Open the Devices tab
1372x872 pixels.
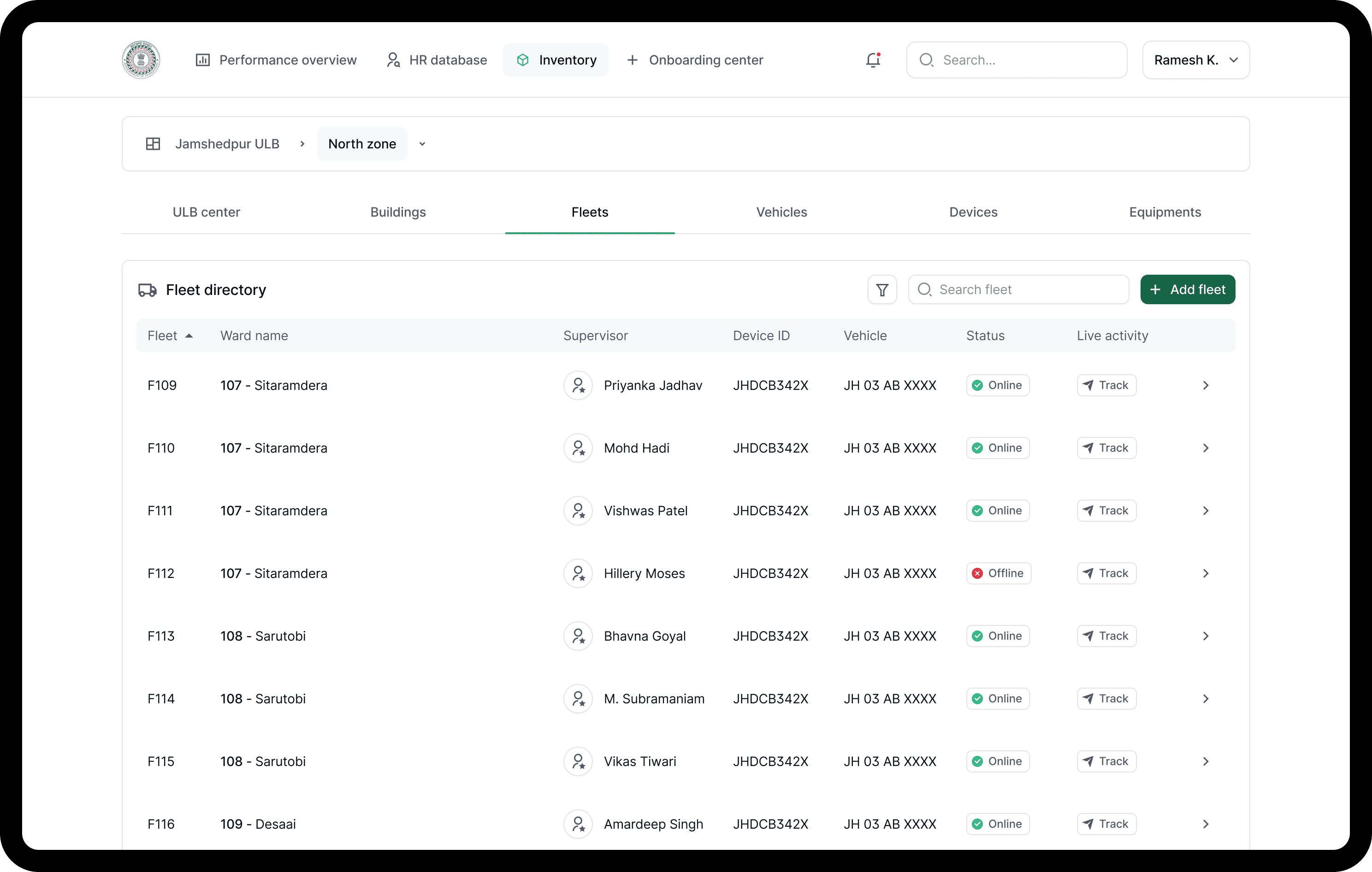(973, 212)
